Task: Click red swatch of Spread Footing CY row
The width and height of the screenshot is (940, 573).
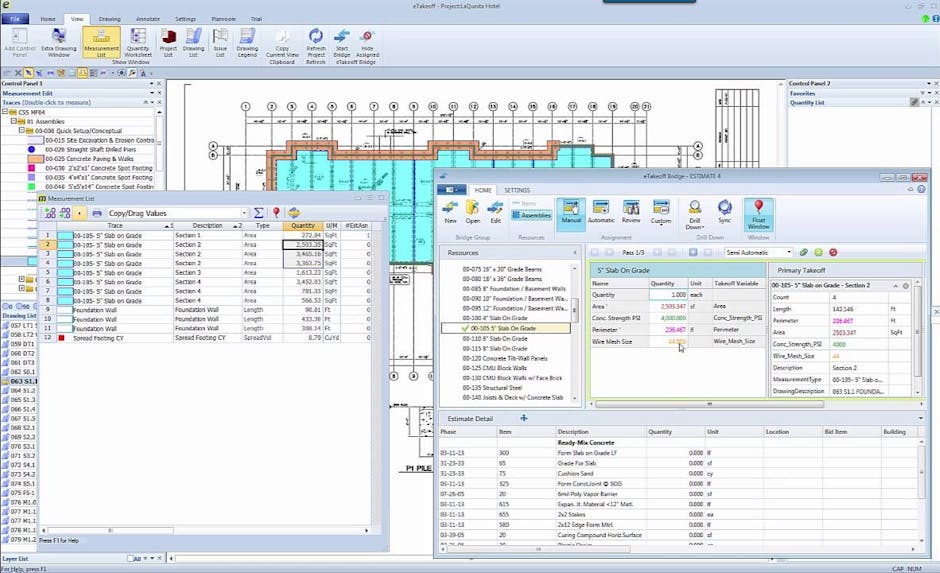Action: tap(61, 338)
